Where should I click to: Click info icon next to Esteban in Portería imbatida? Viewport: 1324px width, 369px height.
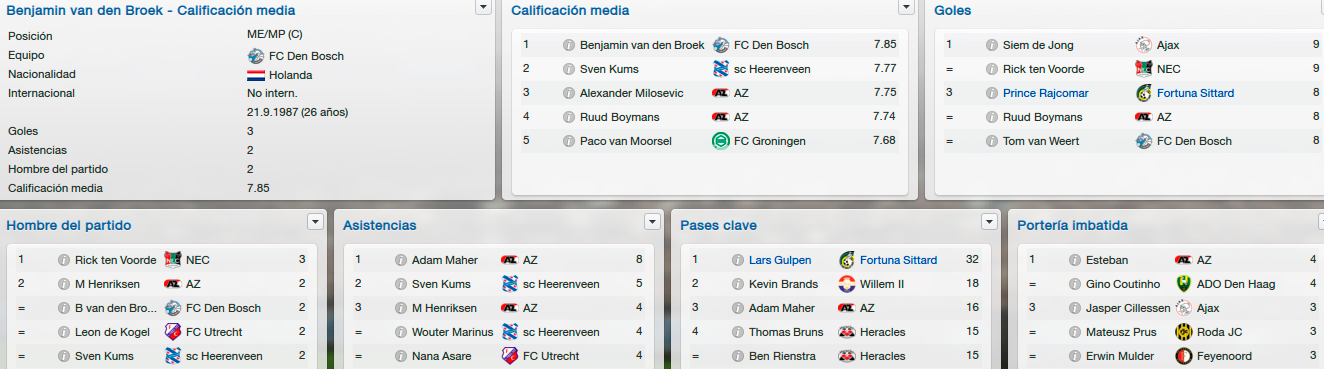(x=1075, y=260)
